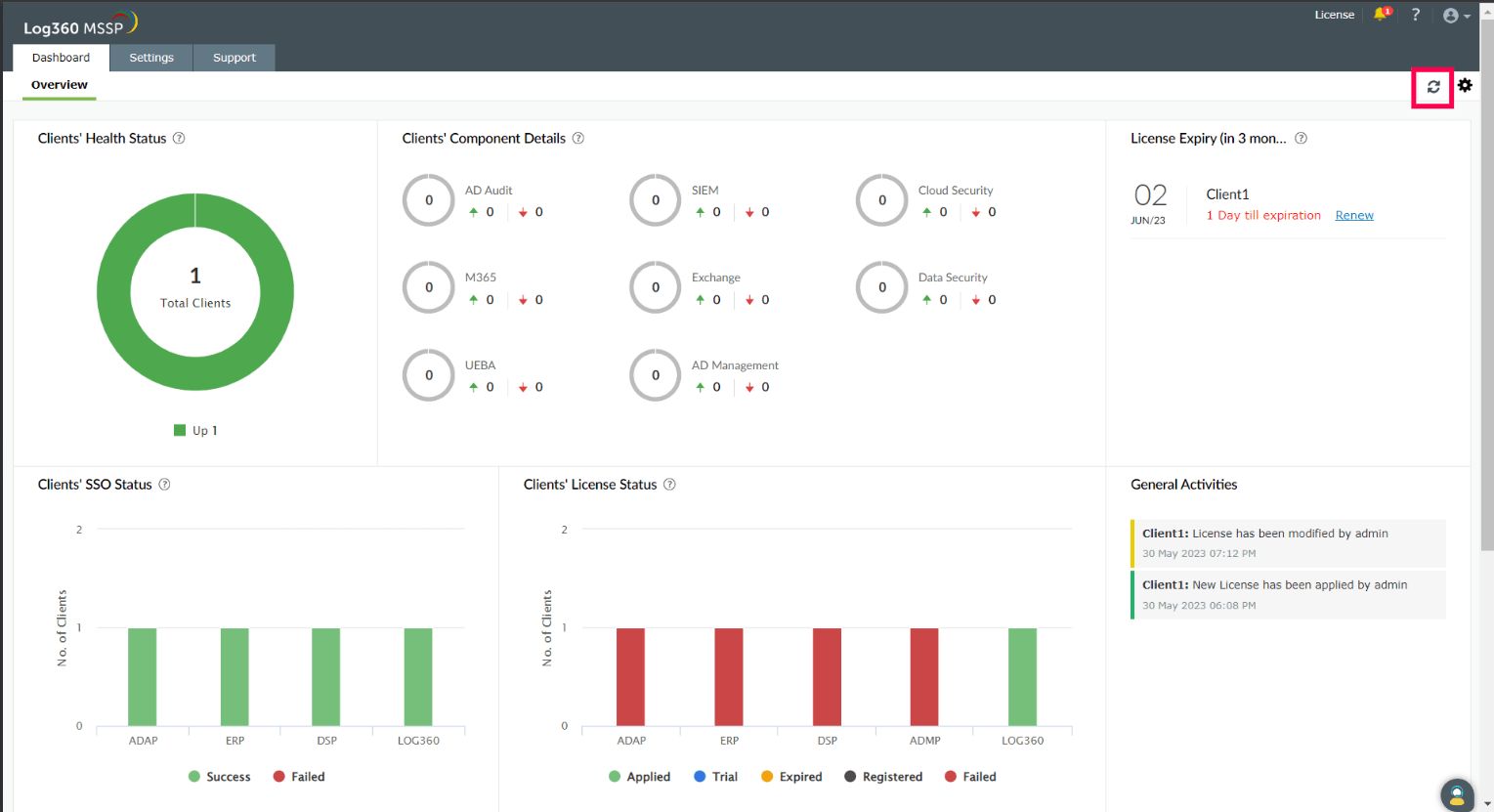Click the green DSP bar in SSO Status chart
Screen dimensions: 1494x812
point(326,677)
